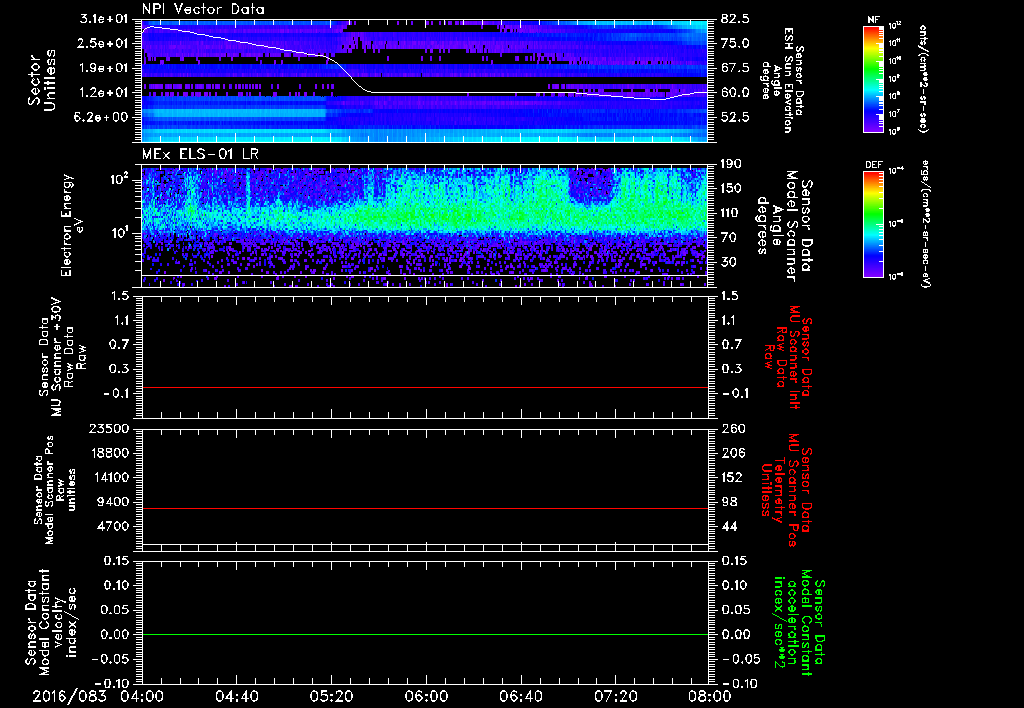Click the "3.1e+01" sector tick value
Screen dimensions: 1024x708
tap(104, 19)
